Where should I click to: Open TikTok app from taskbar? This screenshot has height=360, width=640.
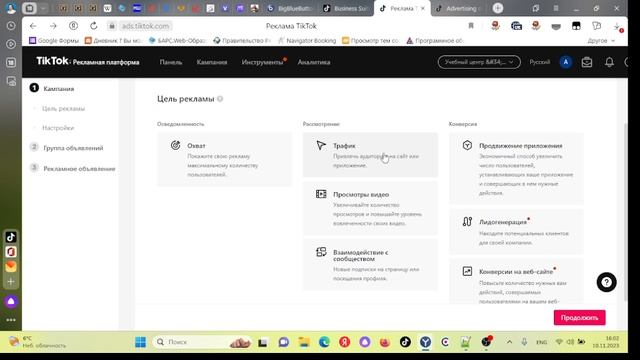click(405, 342)
